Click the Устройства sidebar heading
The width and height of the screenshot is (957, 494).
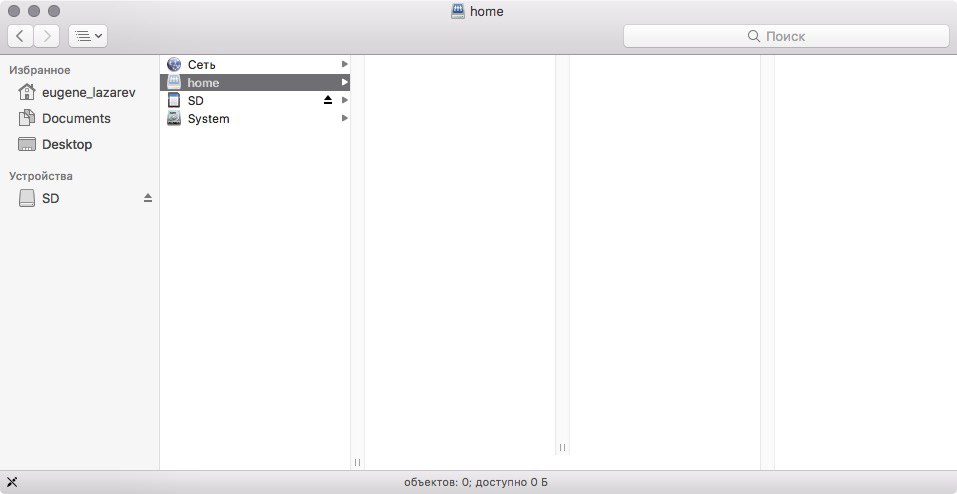pyautogui.click(x=41, y=176)
